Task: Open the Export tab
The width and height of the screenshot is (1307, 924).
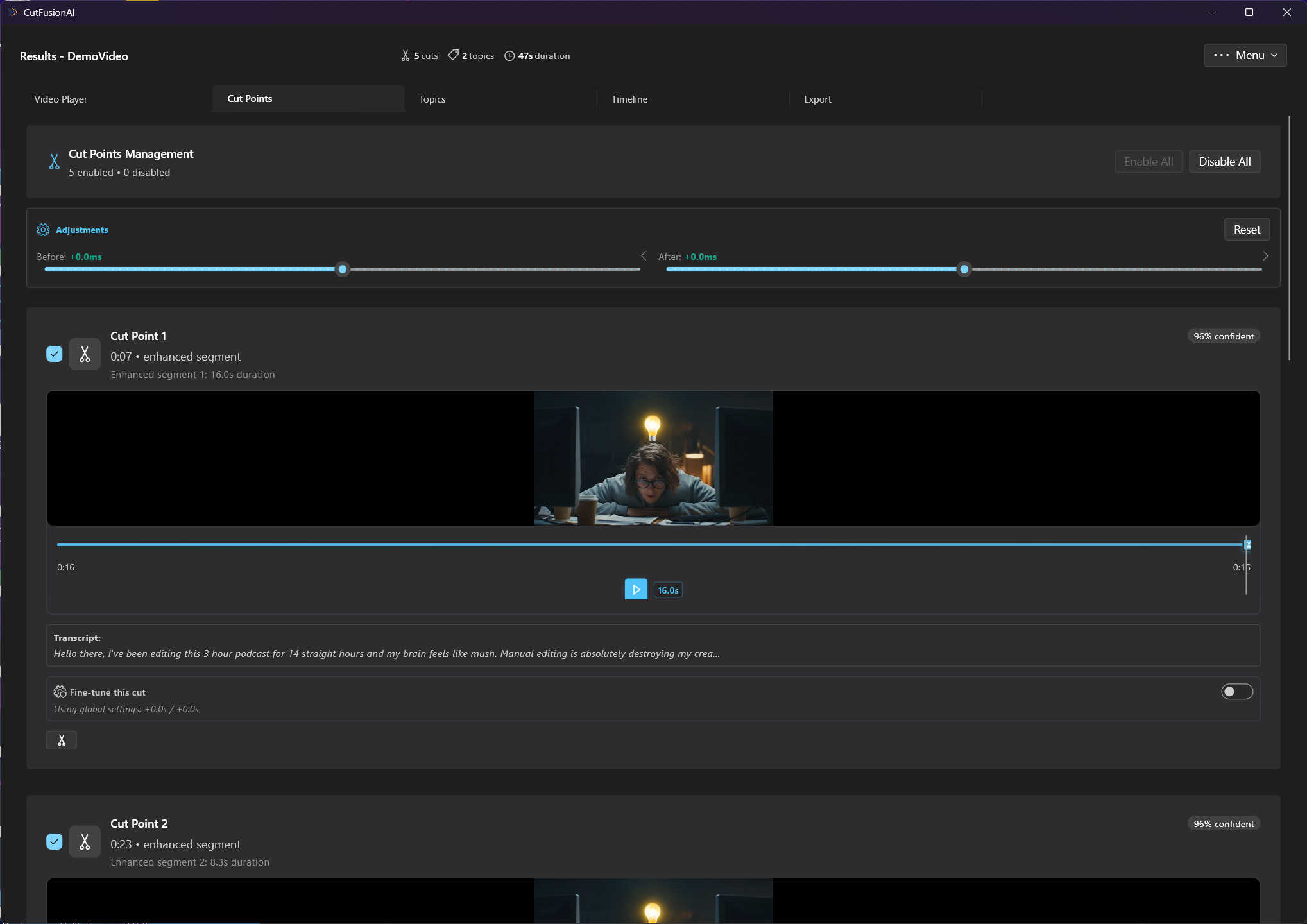Action: click(817, 99)
